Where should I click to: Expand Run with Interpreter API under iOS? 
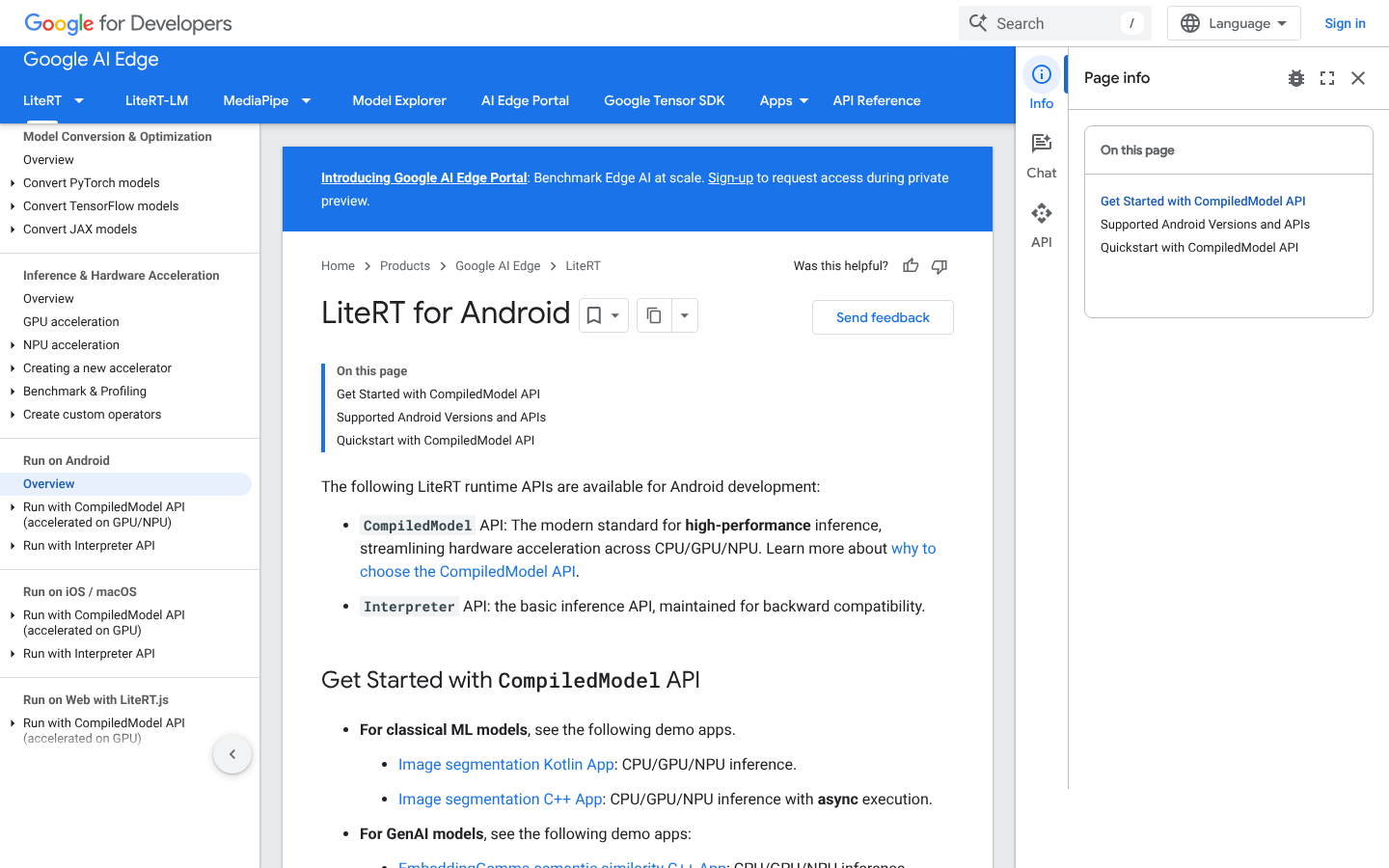(x=13, y=654)
